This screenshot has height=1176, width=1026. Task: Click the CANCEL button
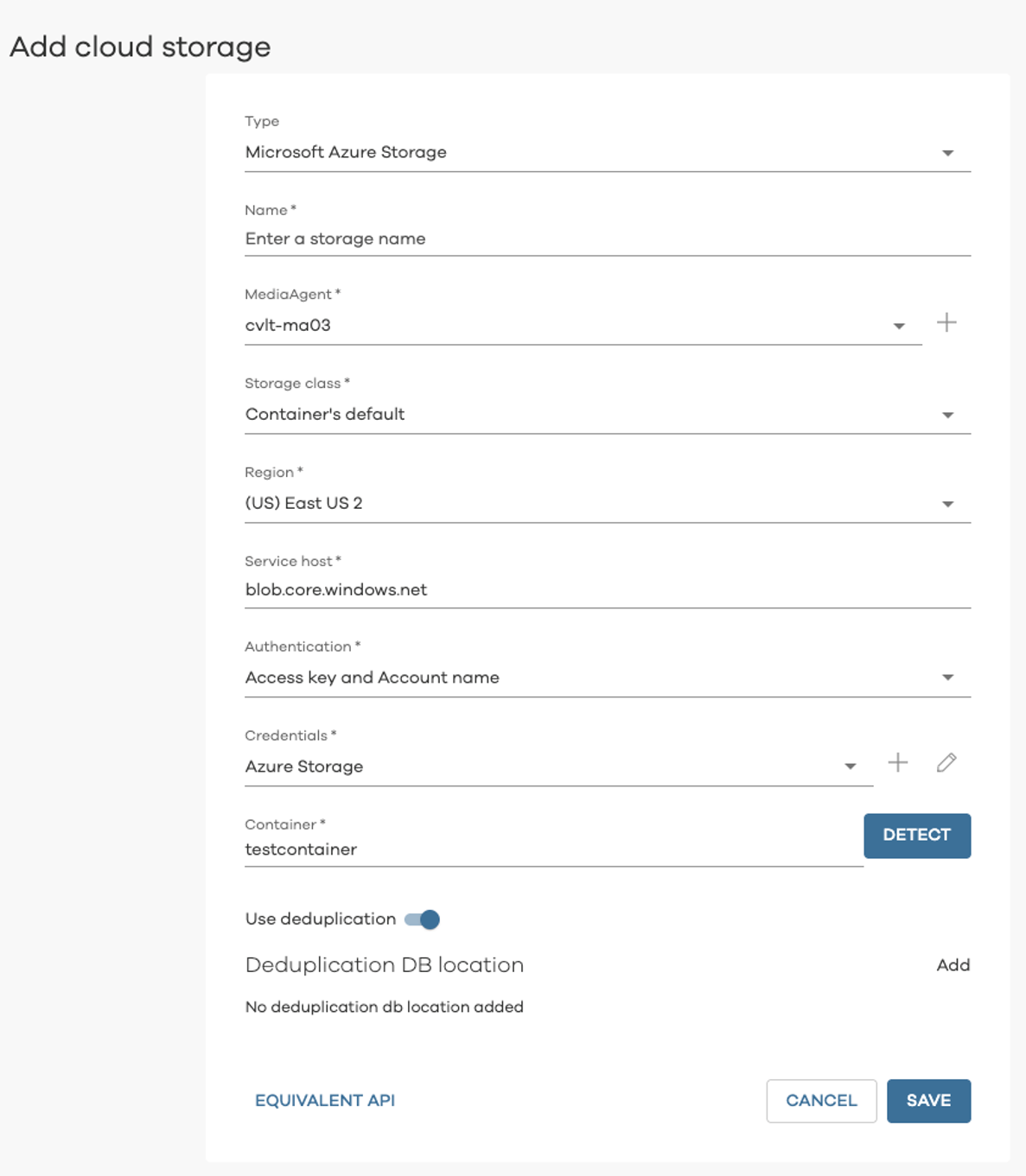pos(821,1101)
